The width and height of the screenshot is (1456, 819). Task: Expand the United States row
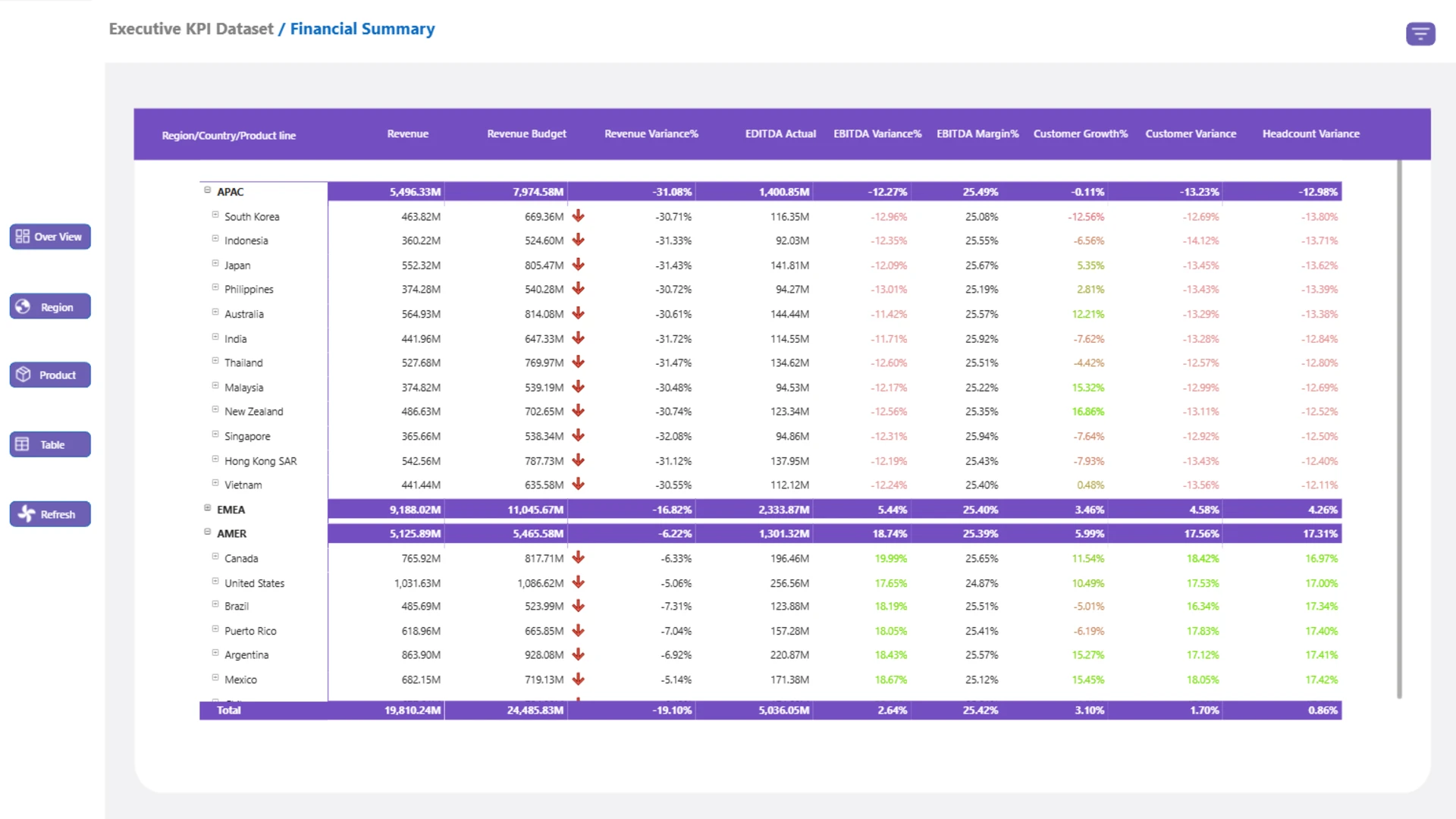pos(215,582)
